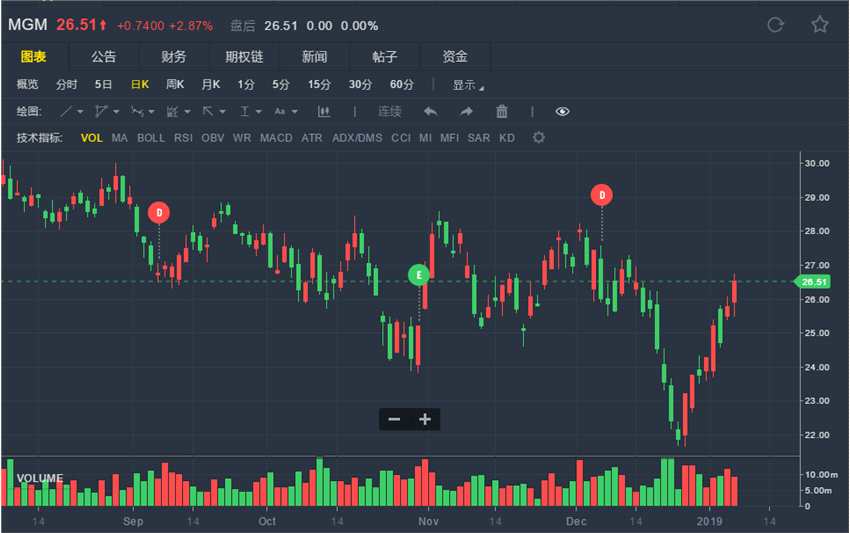Toggle the MI indicator
Image resolution: width=850 pixels, height=533 pixels.
coord(426,138)
